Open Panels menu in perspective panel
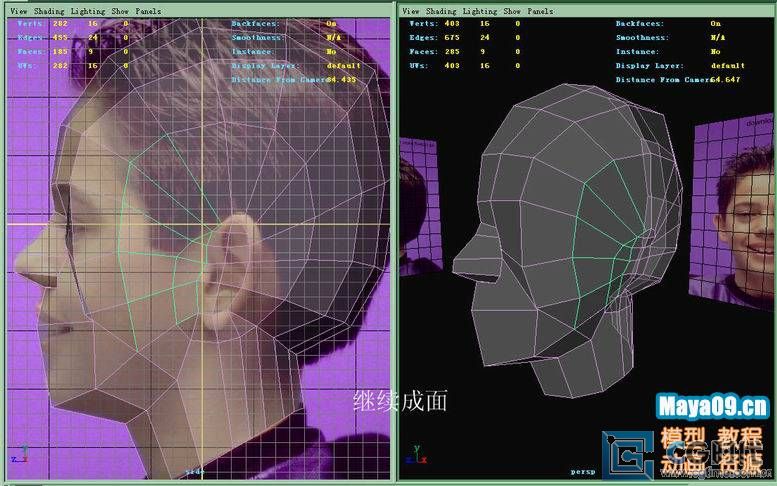 point(539,11)
